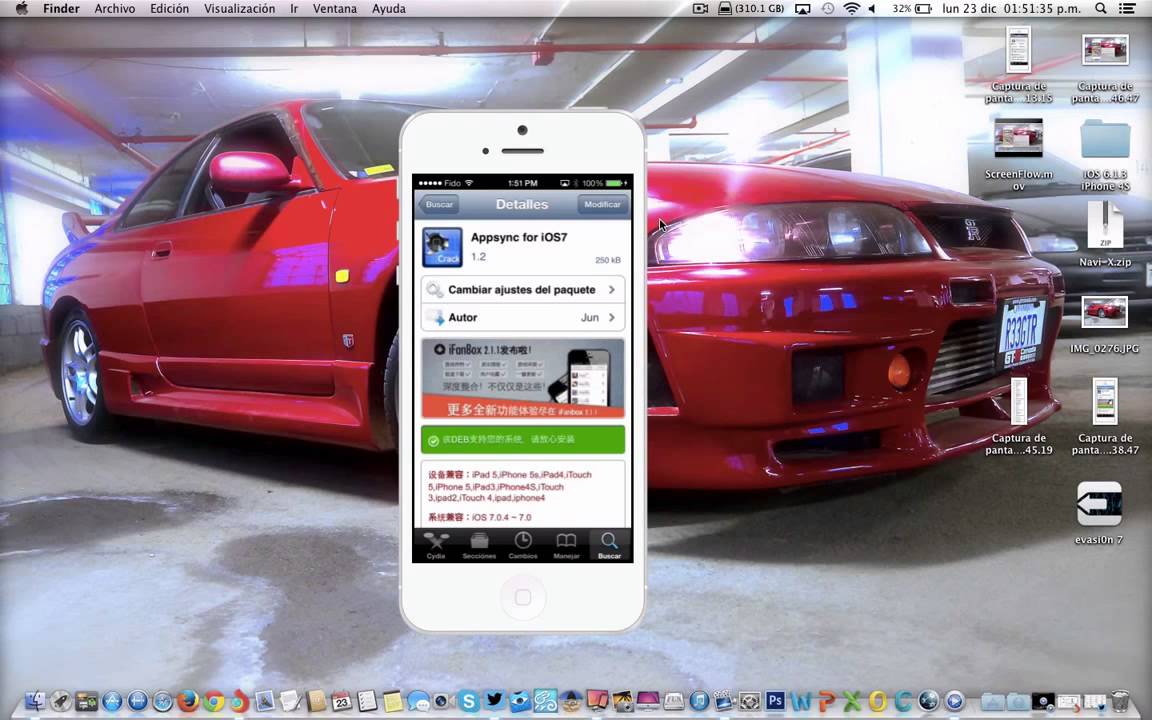Image resolution: width=1152 pixels, height=720 pixels.
Task: Open the Trash in the dock
Action: click(1120, 701)
